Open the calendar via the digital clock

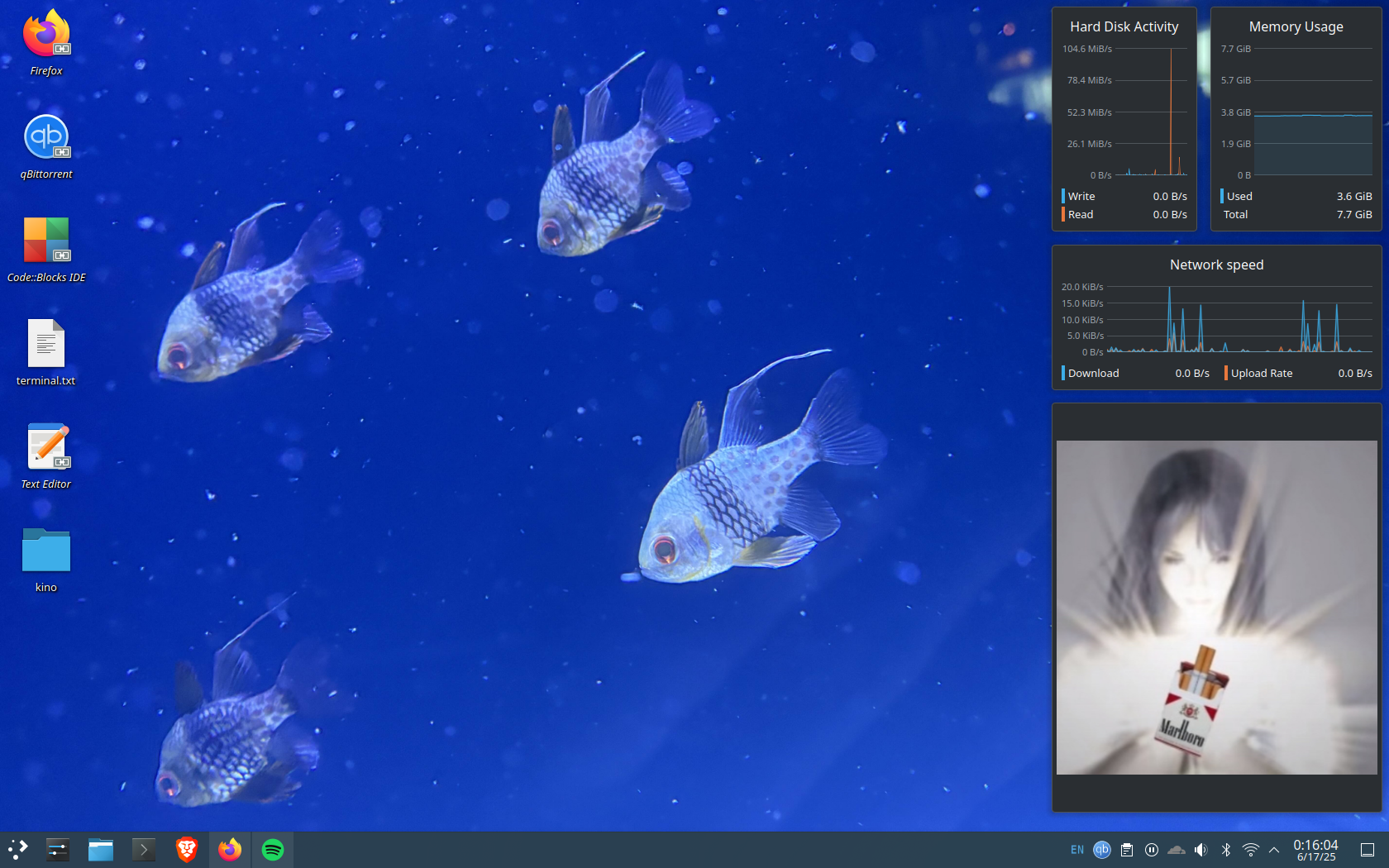(x=1315, y=850)
